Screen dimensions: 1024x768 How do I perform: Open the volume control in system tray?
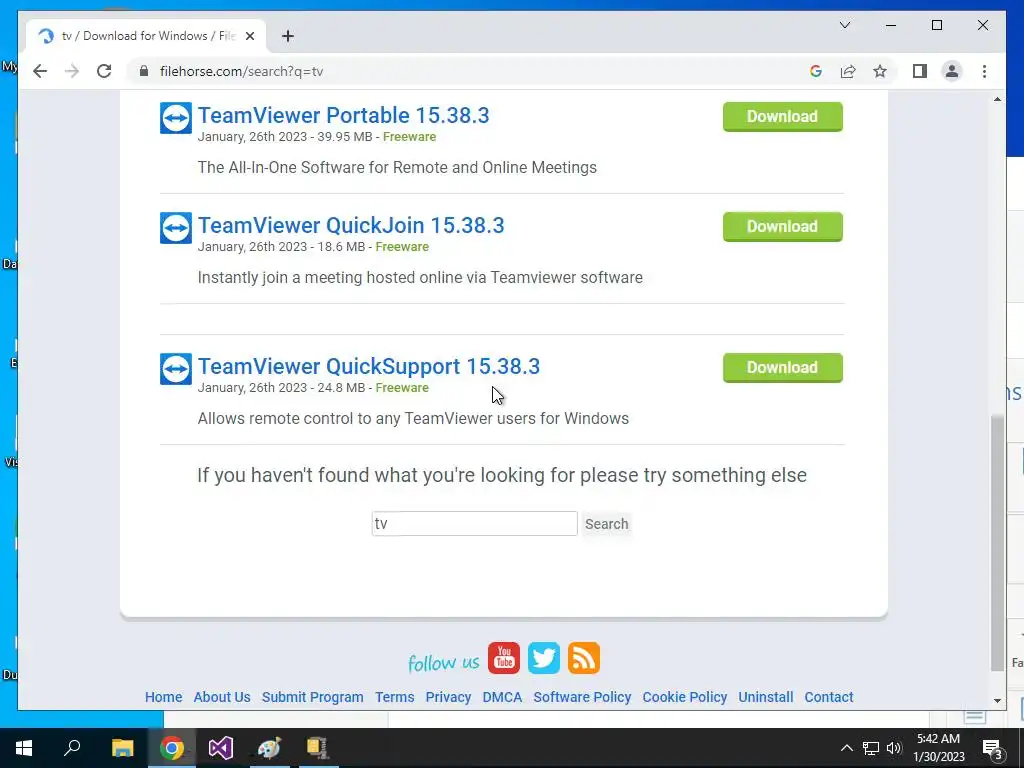[894, 748]
